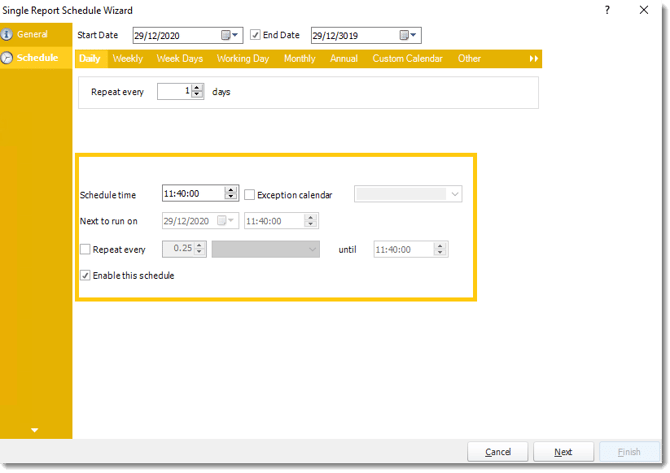Click the Schedule time input field

[193, 195]
